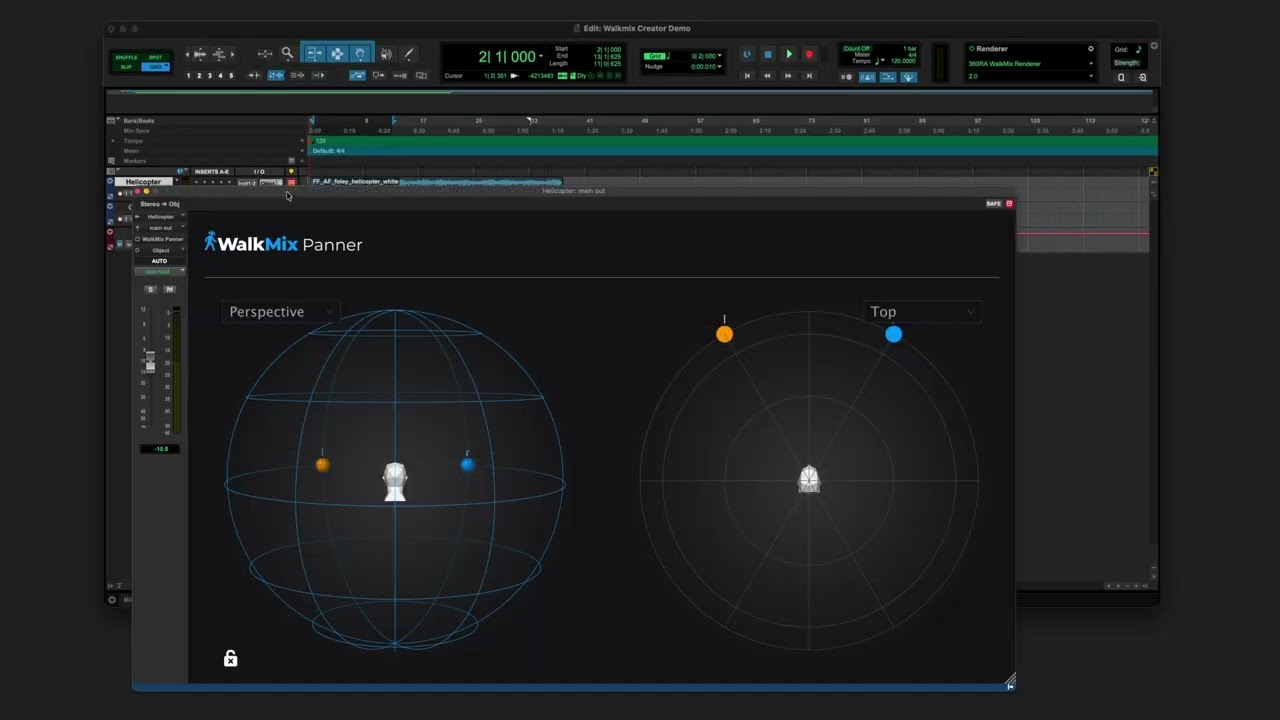Click the quantize settings icon beside Q
The width and height of the screenshot is (1280, 720).
point(1142,77)
